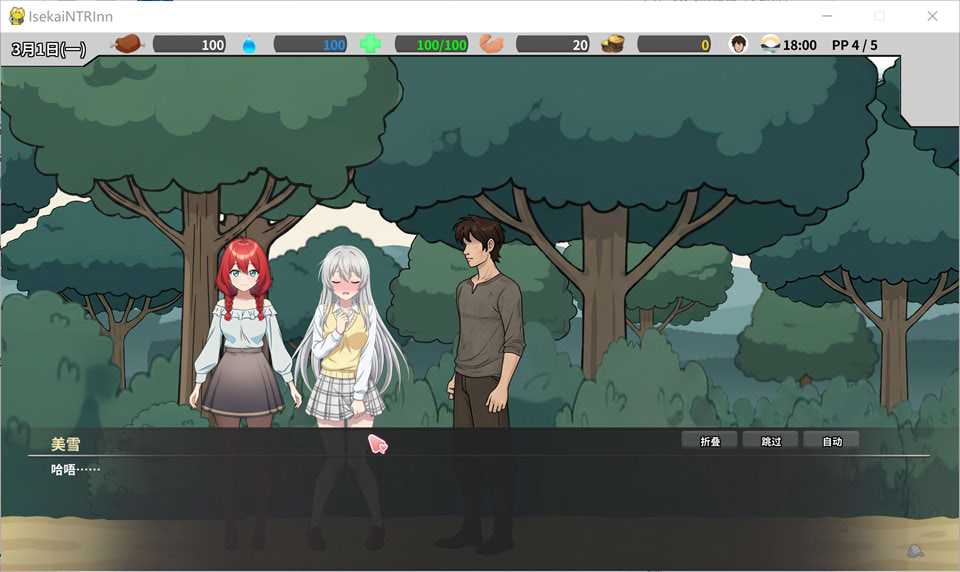The image size is (960, 572).
Task: Click the IsekaiNTRInn window title text
Action: click(x=70, y=17)
